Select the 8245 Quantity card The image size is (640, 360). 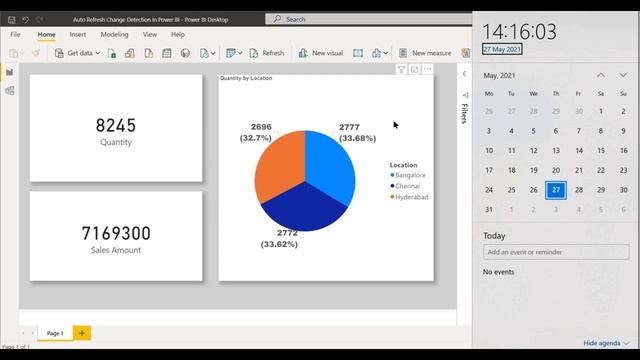click(116, 128)
